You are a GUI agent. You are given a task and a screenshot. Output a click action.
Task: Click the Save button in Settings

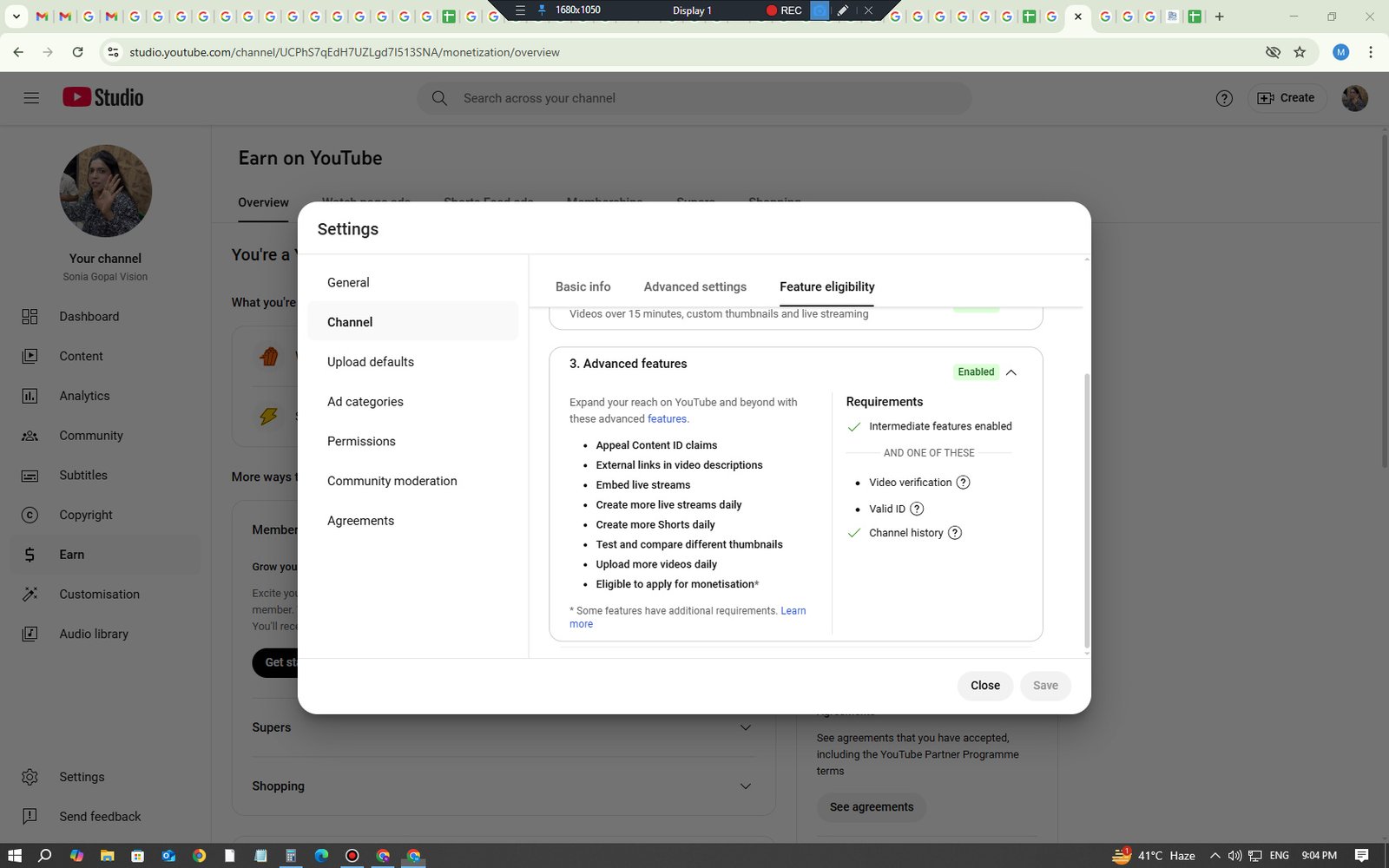(1045, 686)
